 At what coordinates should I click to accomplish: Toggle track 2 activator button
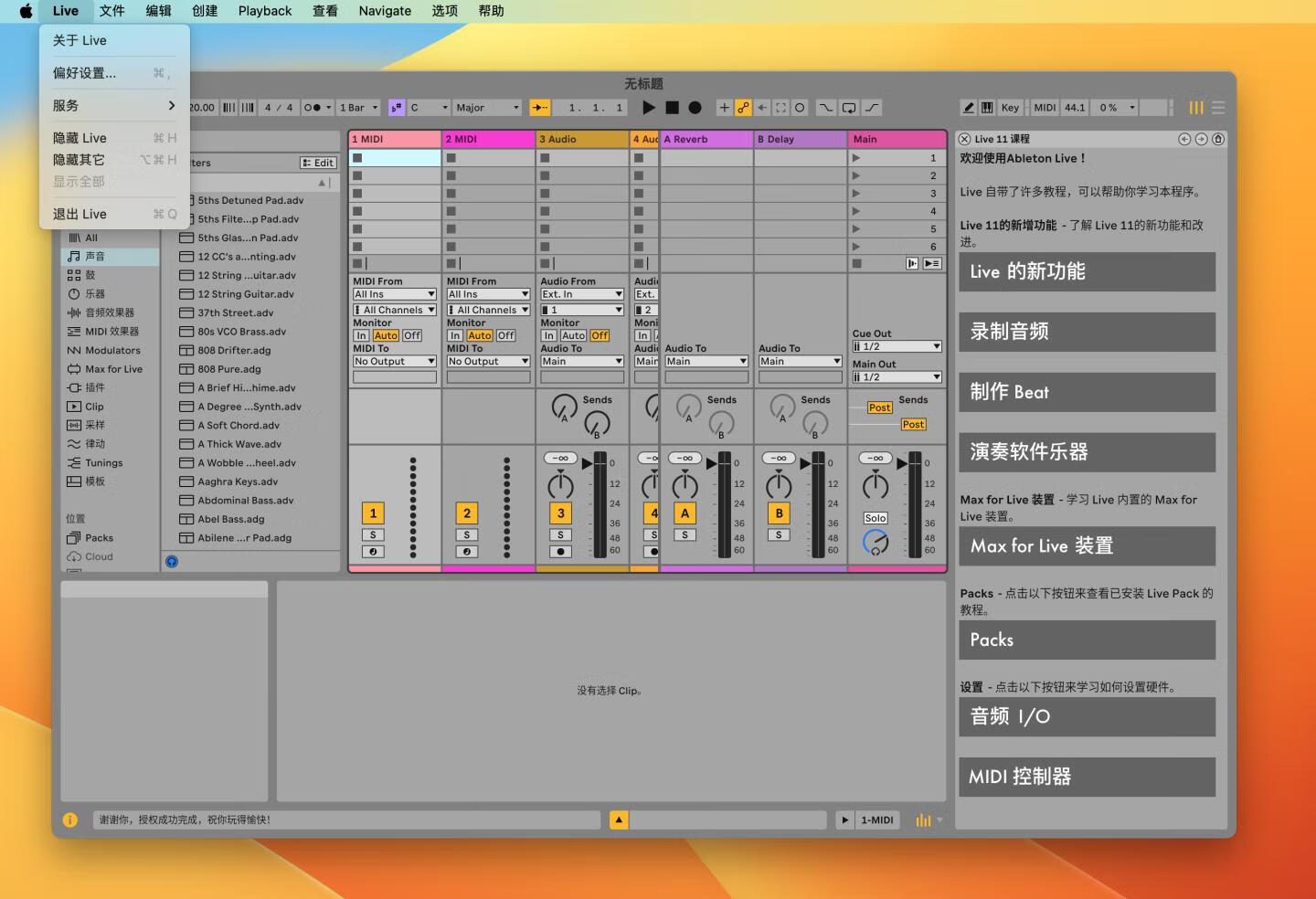pos(466,513)
